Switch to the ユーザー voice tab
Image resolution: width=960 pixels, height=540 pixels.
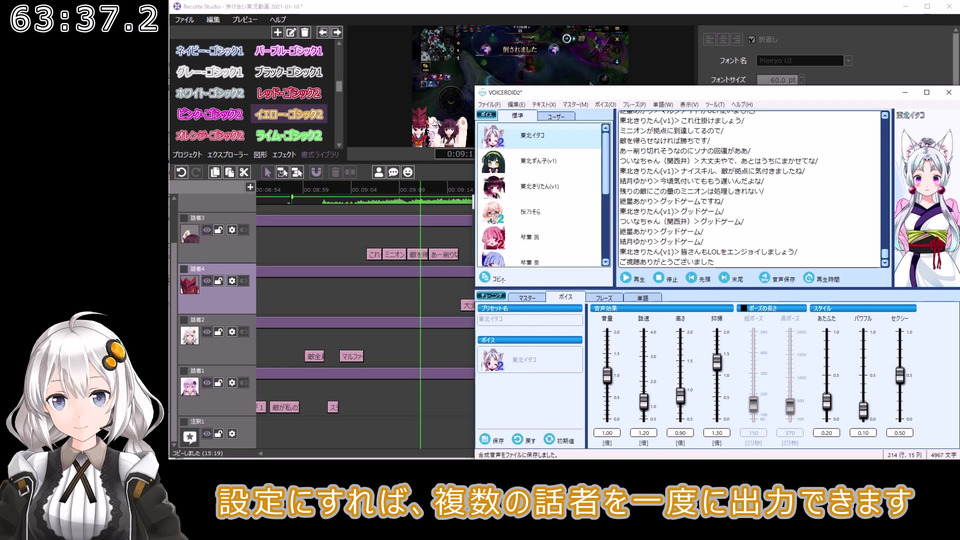(556, 116)
